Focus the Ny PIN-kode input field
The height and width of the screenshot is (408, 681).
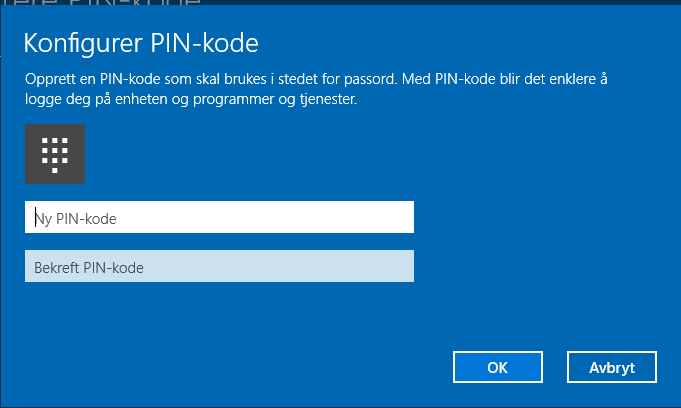click(x=219, y=217)
